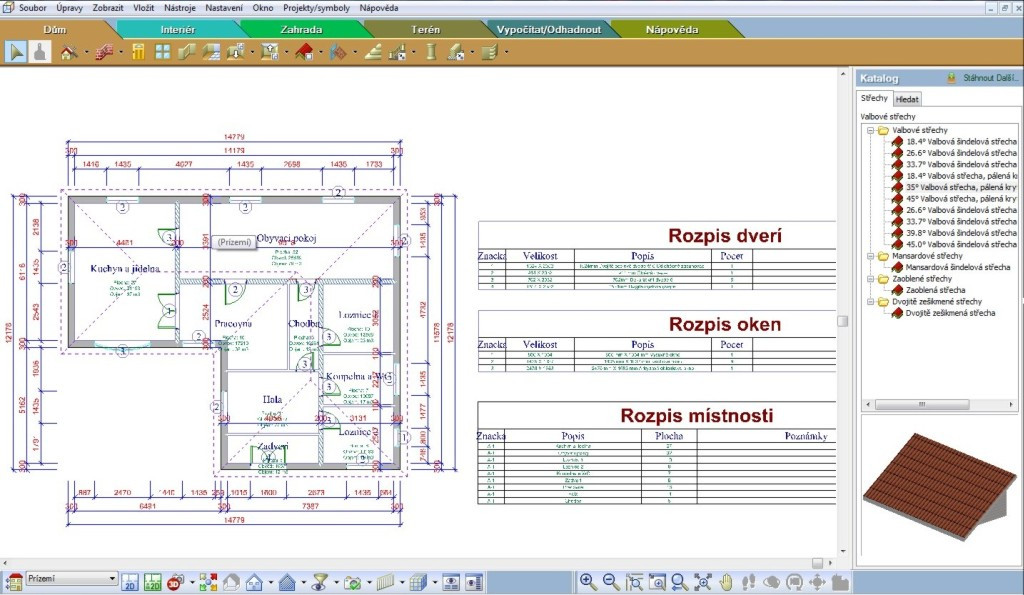Viewport: 1024px width, 595px height.
Task: Switch to the Zahrada tab
Action: (301, 29)
